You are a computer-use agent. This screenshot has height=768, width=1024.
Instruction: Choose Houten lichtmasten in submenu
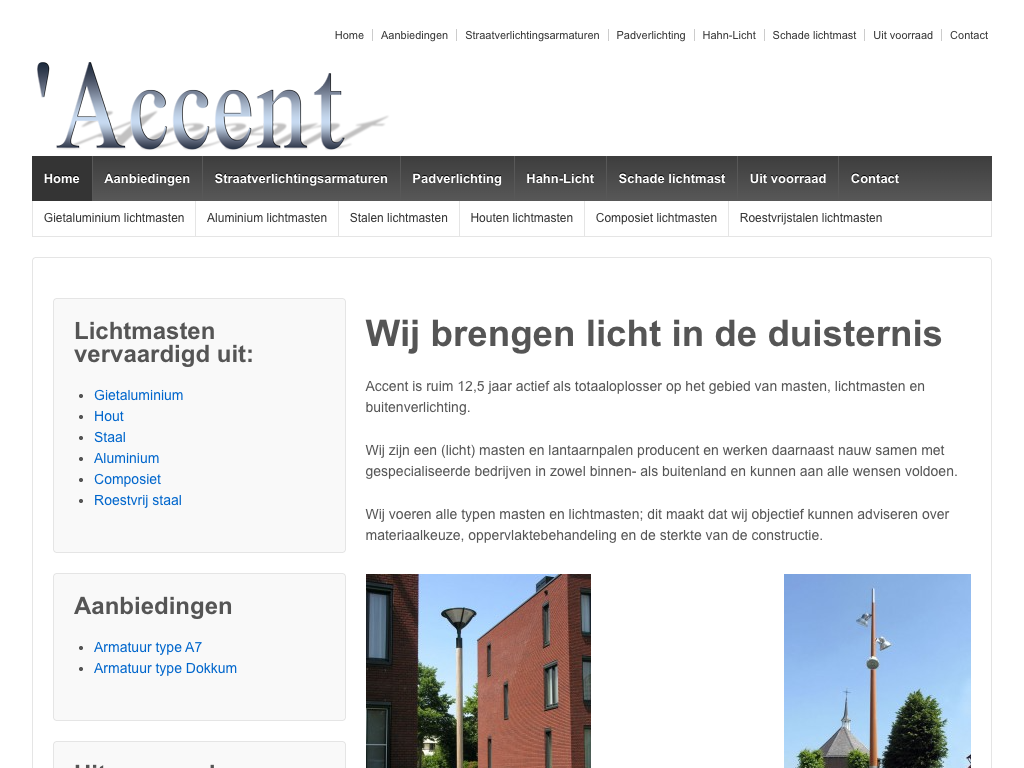(522, 218)
